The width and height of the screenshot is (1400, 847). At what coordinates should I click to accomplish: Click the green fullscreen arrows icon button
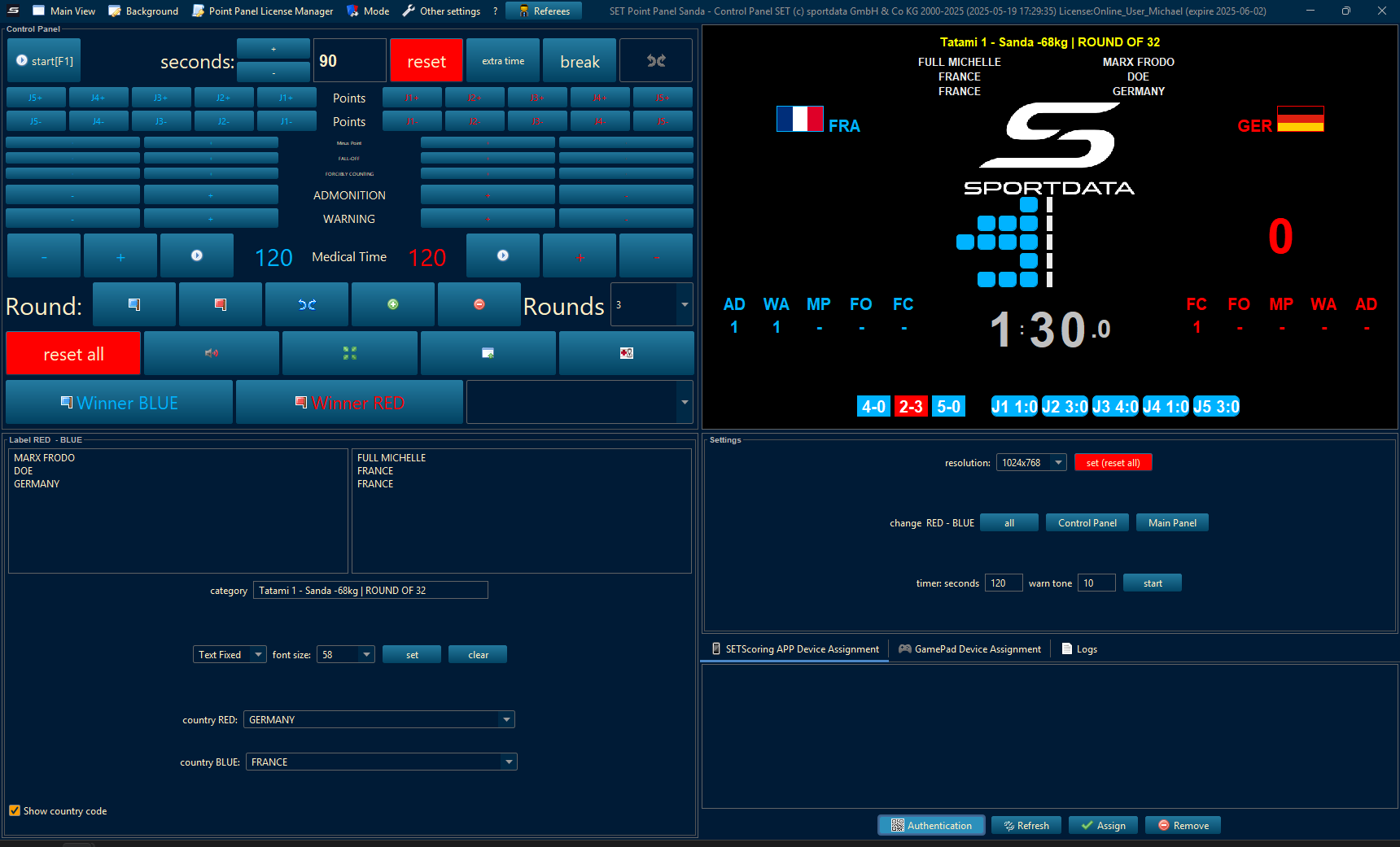tap(350, 353)
